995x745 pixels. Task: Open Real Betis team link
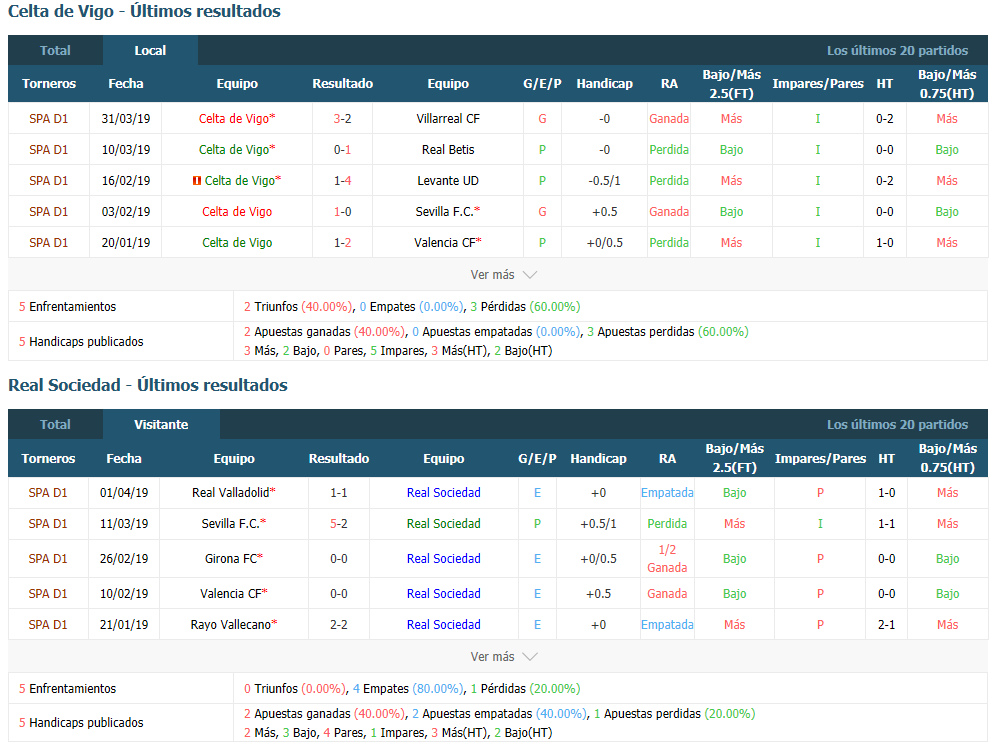[x=448, y=150]
